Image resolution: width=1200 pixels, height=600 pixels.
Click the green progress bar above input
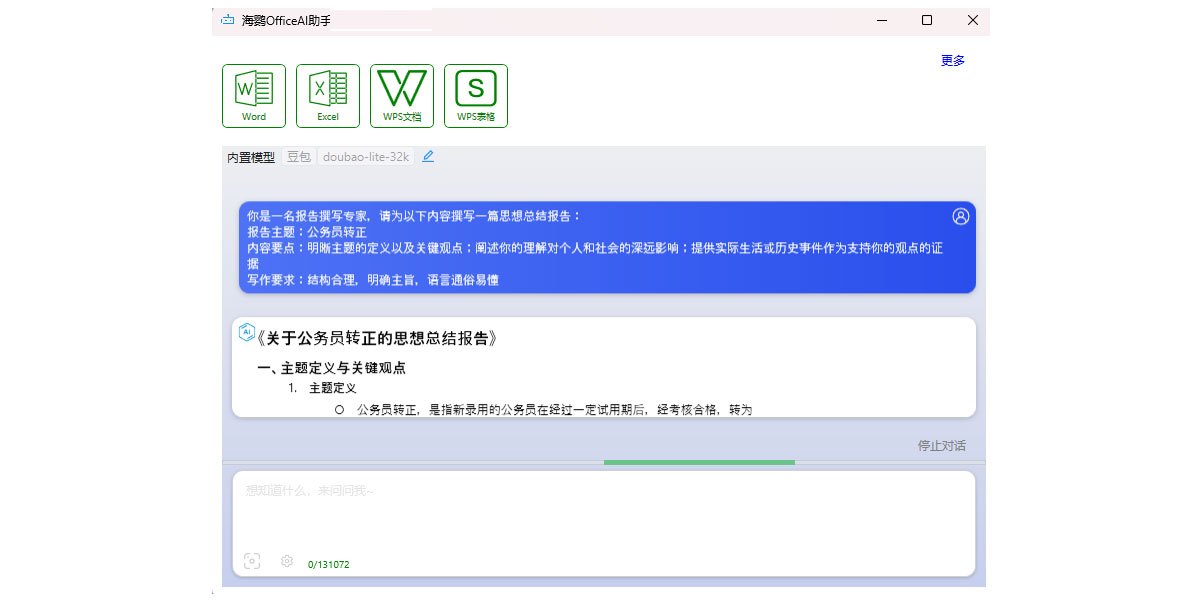(x=699, y=462)
